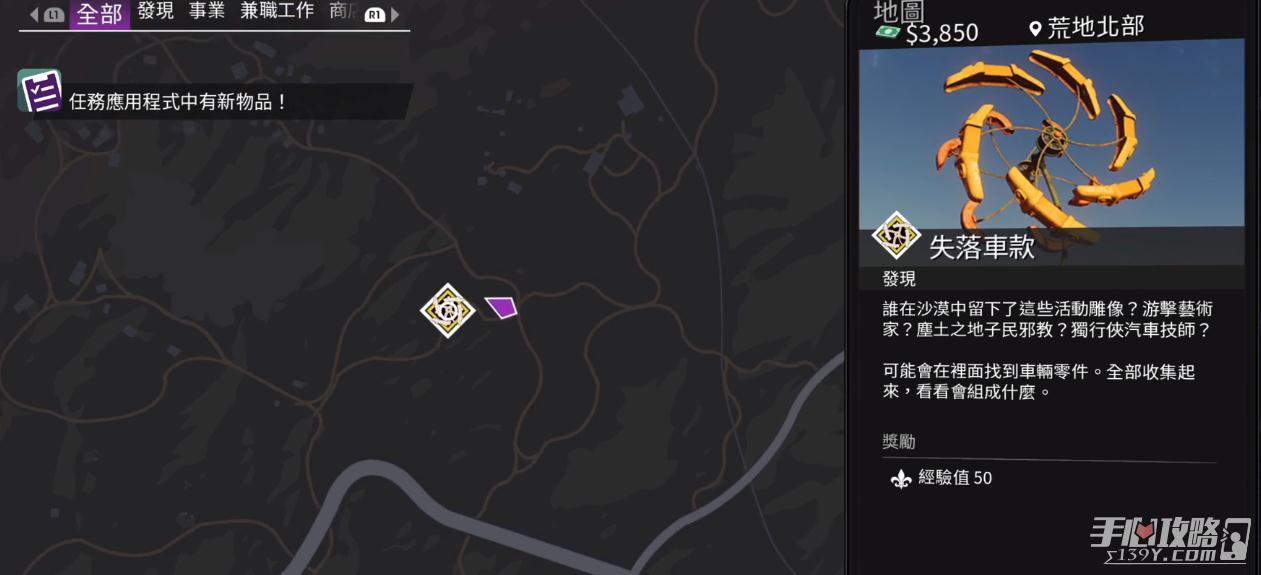Image resolution: width=1261 pixels, height=575 pixels.
Task: Click the orange car-door sculpture preview image
Action: coord(1052,140)
